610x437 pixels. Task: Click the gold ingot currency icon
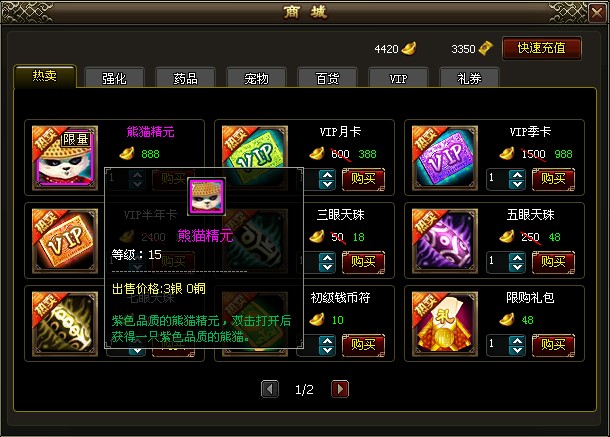coord(409,49)
